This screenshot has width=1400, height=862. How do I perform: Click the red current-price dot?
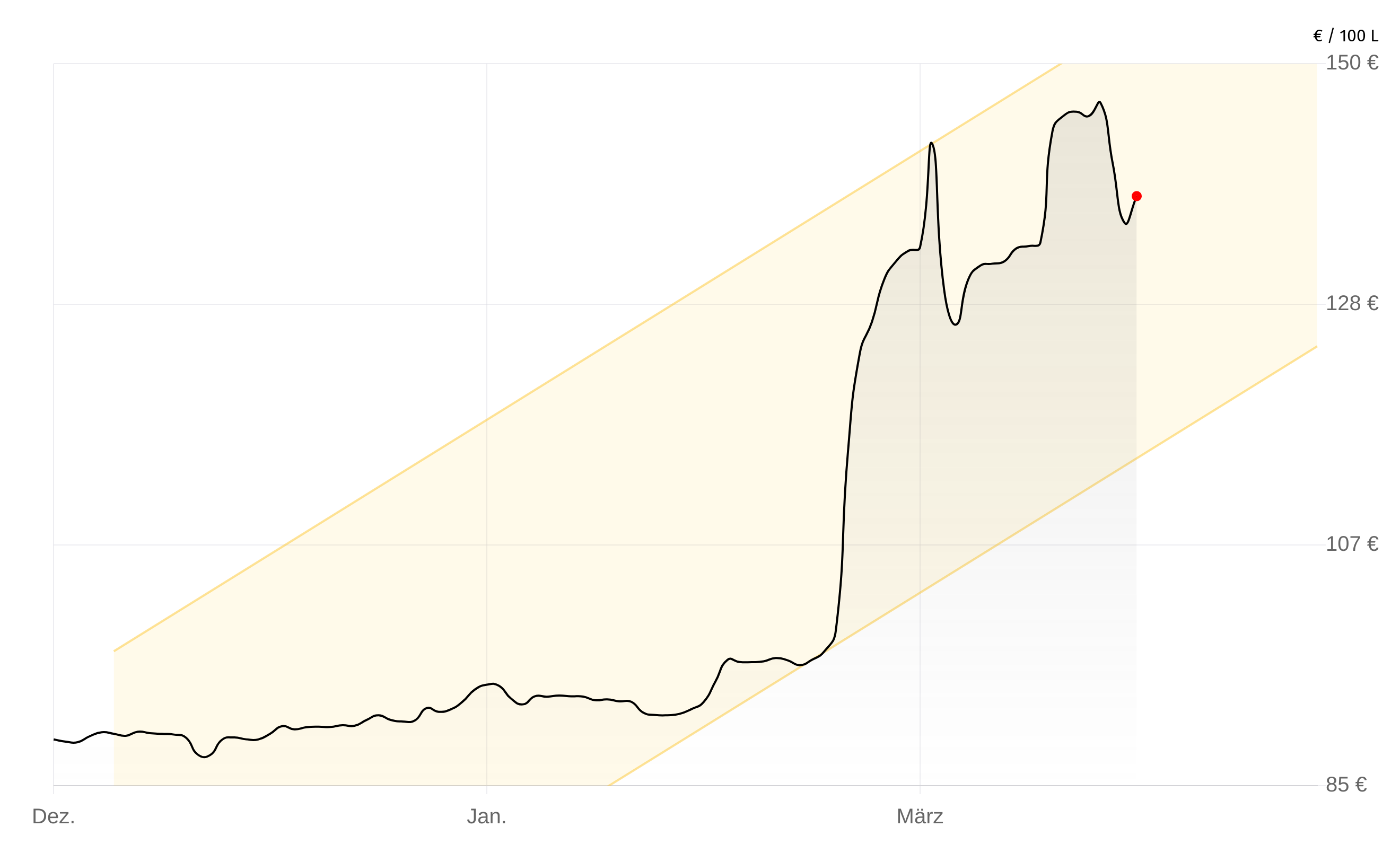click(x=1136, y=196)
